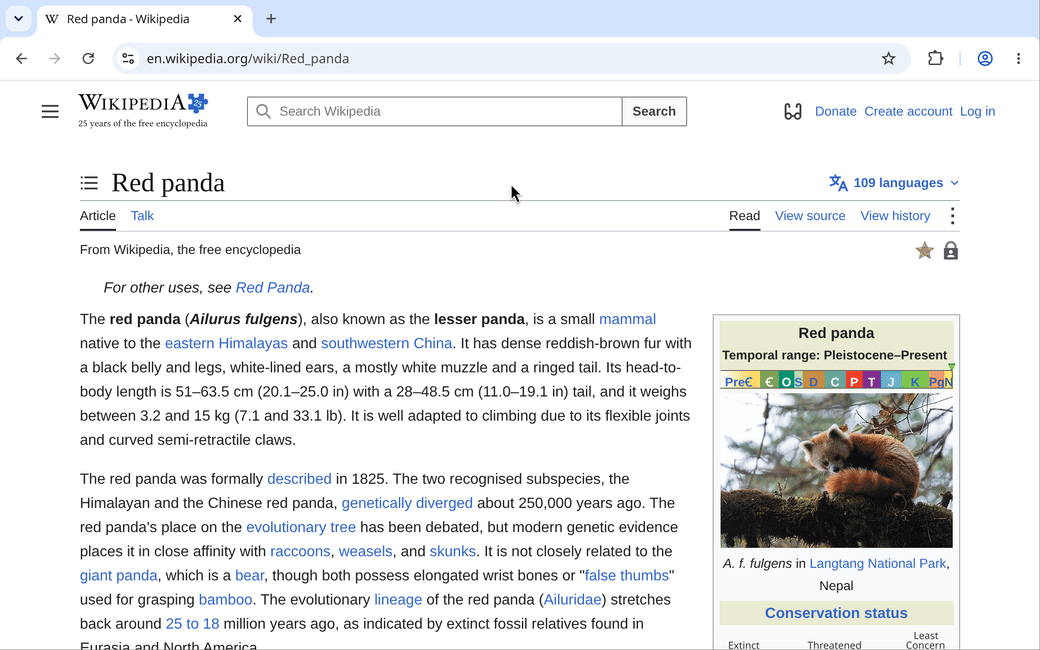Click the Conservation status heading link
1040x650 pixels.
click(x=836, y=613)
